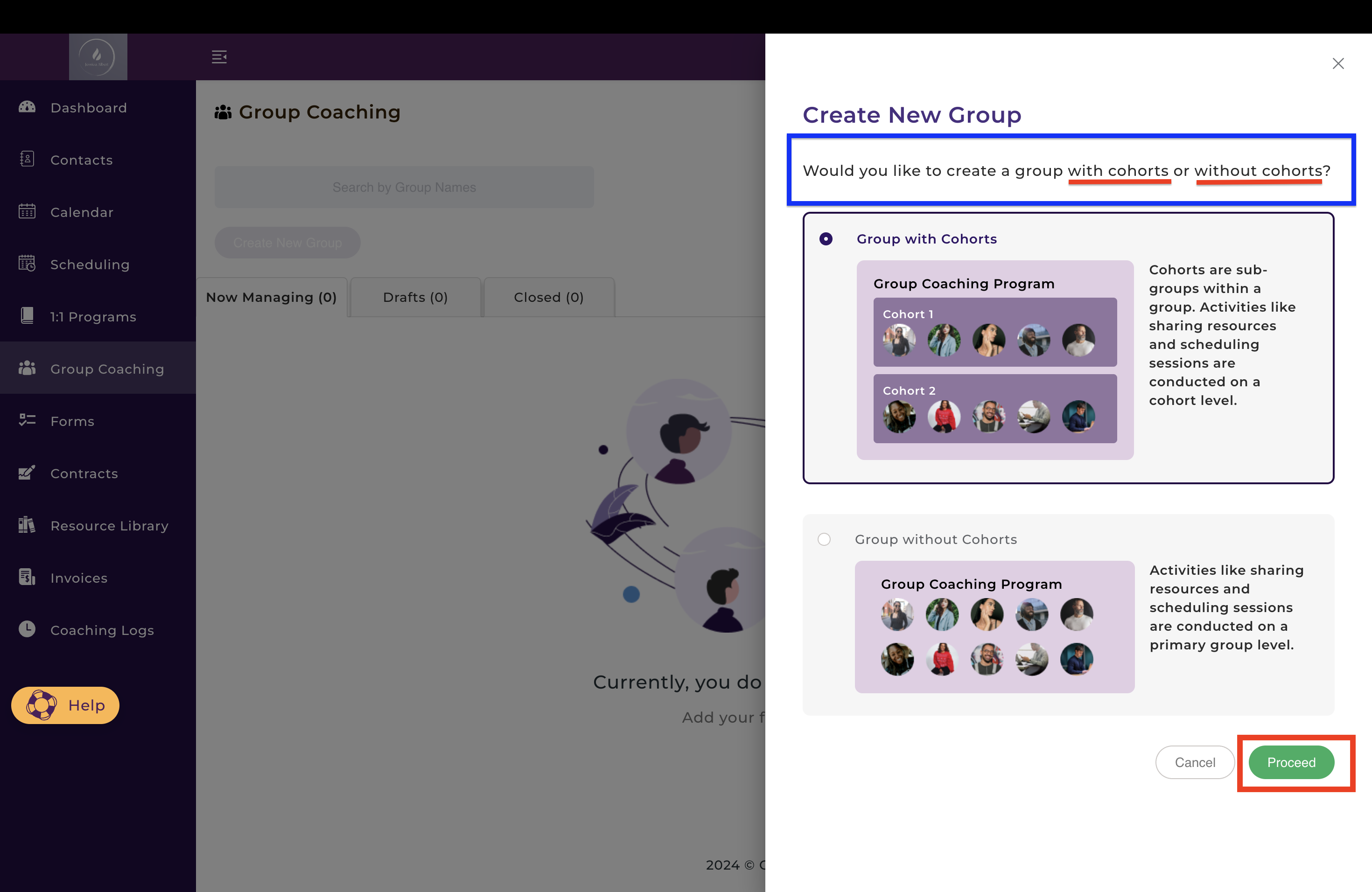Click the Create New Group heading
1372x892 pixels.
[x=912, y=115]
